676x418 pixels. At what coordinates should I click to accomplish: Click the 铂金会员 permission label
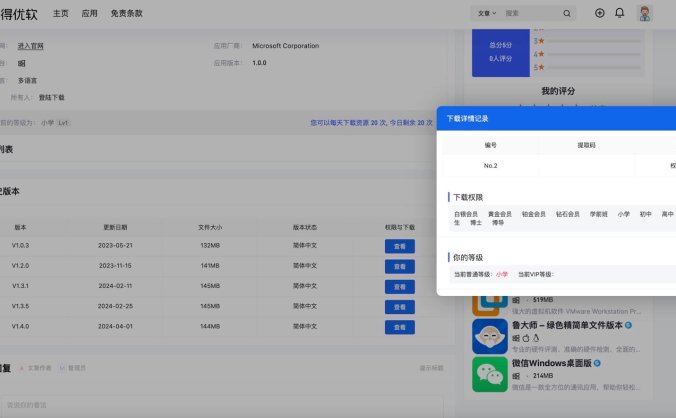point(534,214)
